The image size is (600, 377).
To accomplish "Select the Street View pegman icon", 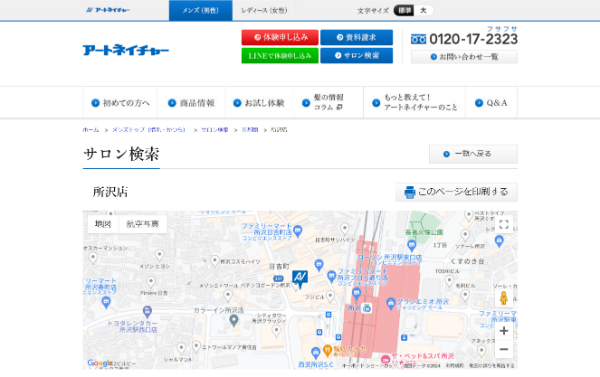I will coord(504,298).
